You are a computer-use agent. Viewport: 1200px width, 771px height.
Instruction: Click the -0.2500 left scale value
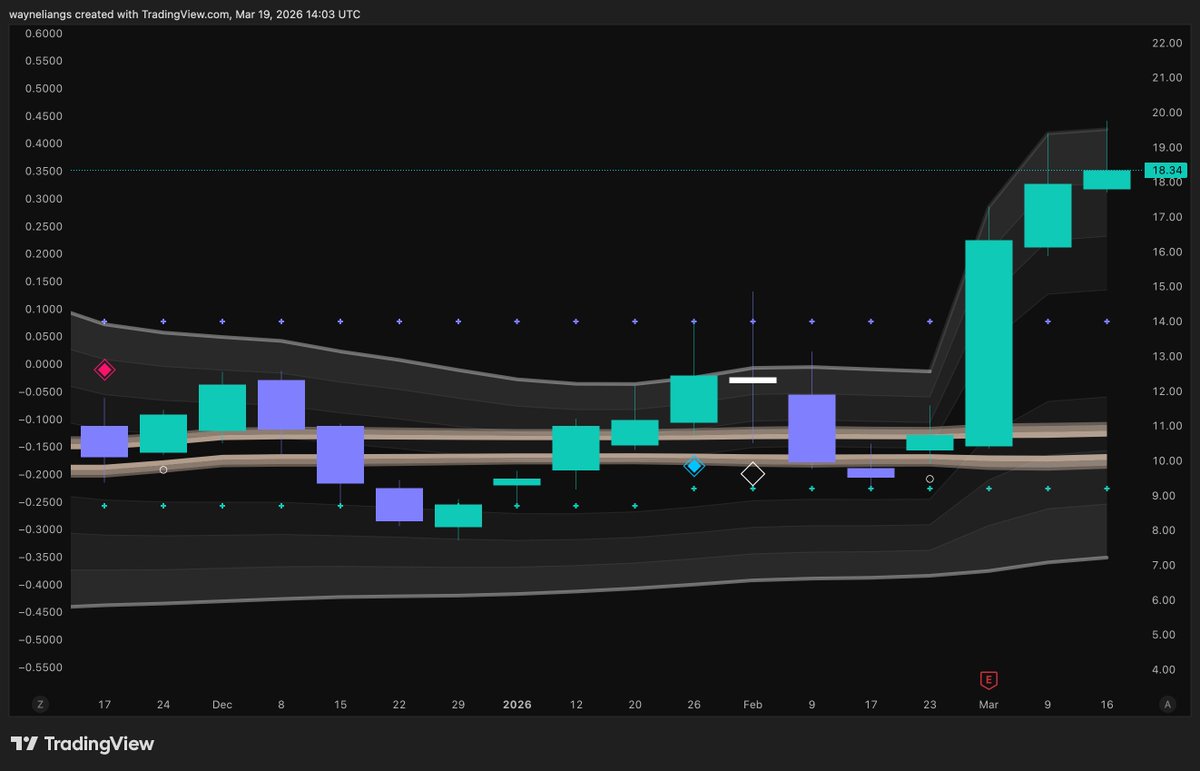pos(41,502)
